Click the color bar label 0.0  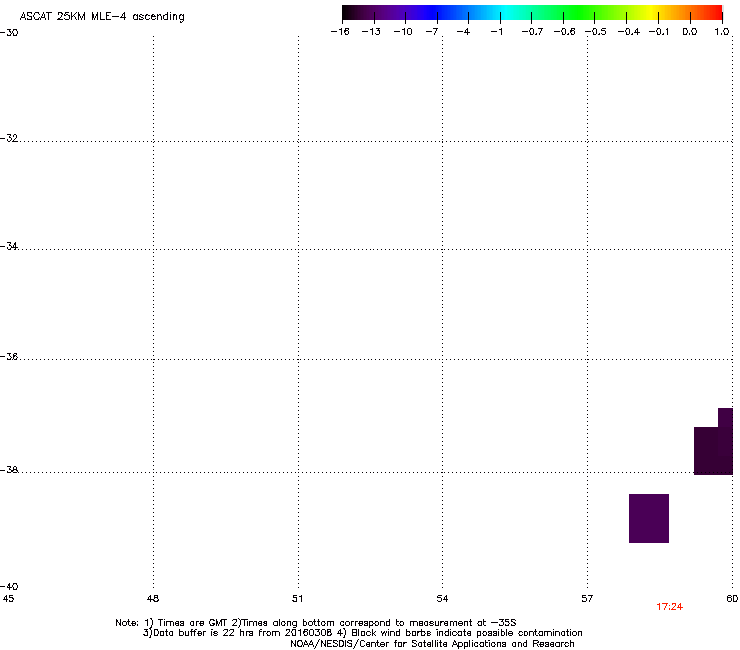coord(690,32)
